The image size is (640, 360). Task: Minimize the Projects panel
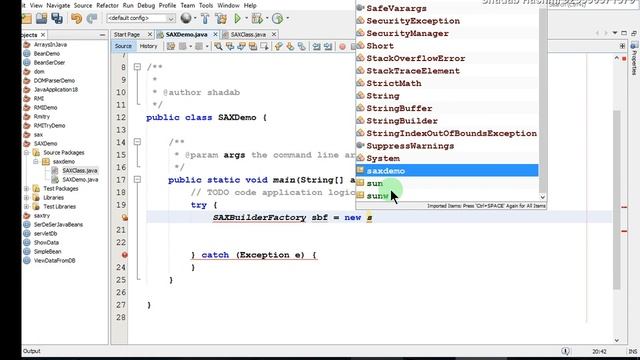(x=102, y=35)
